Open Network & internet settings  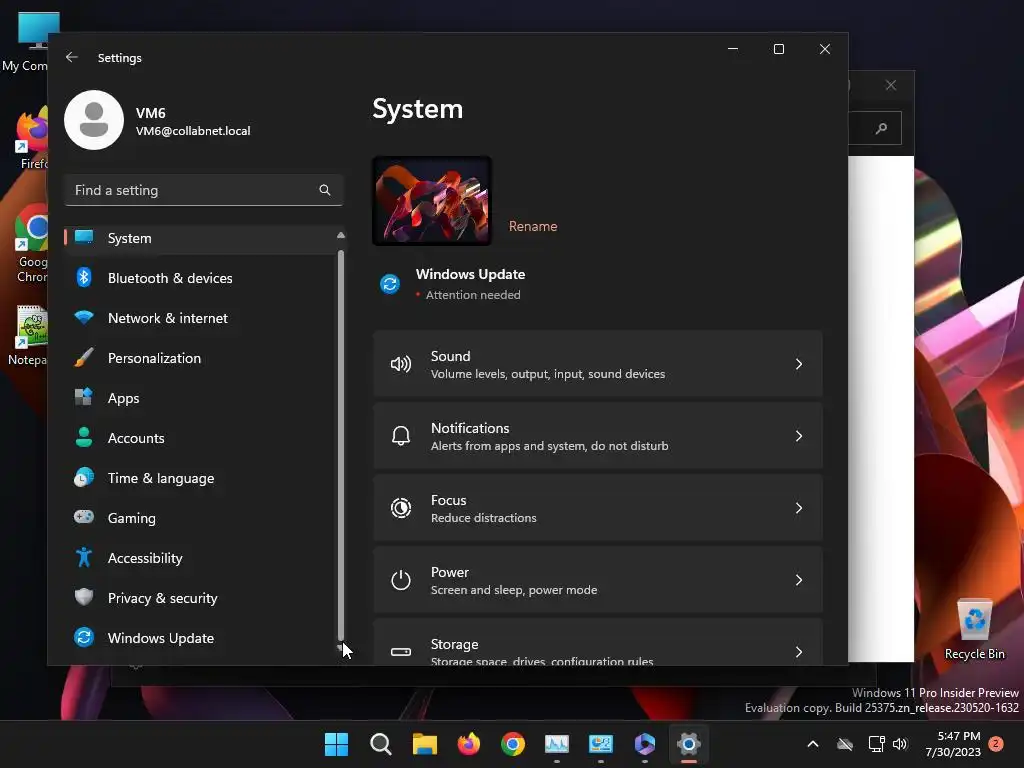[204, 318]
